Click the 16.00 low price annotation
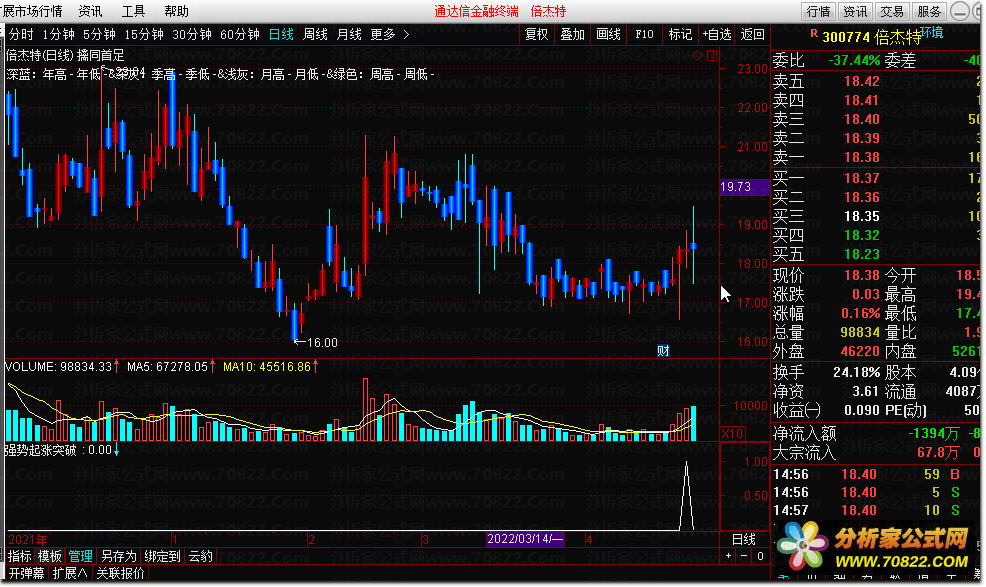This screenshot has height=587, width=986. [x=316, y=343]
